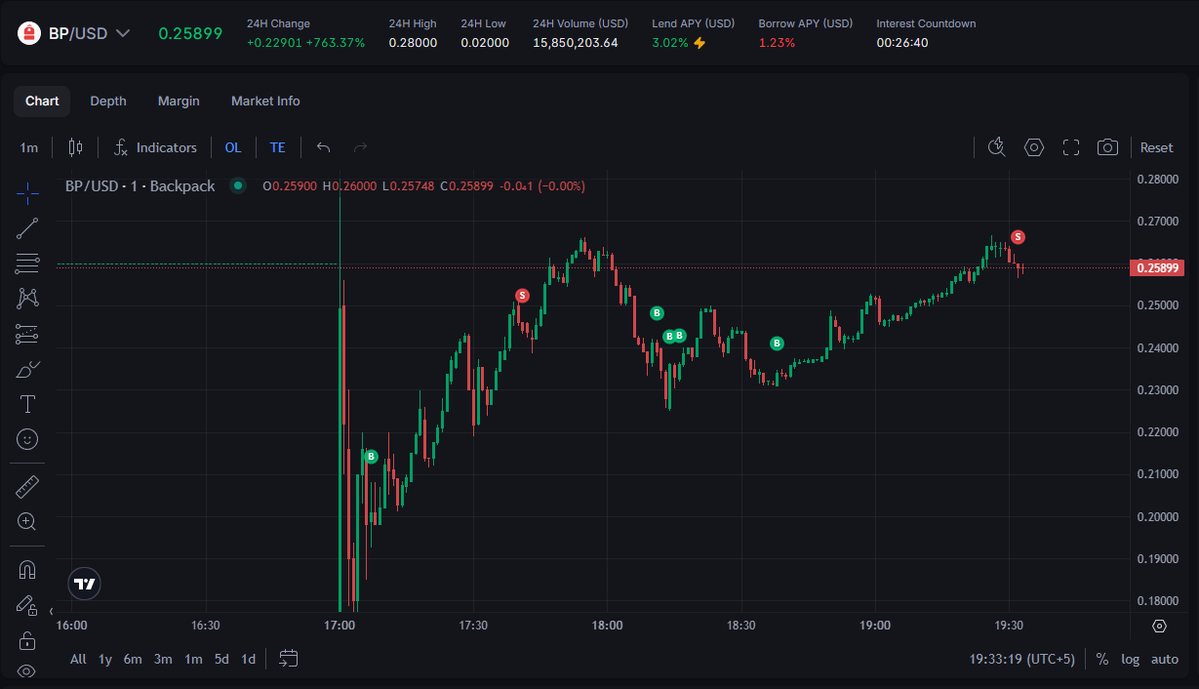Click the B marker near 18:38
1199x689 pixels.
pos(777,343)
